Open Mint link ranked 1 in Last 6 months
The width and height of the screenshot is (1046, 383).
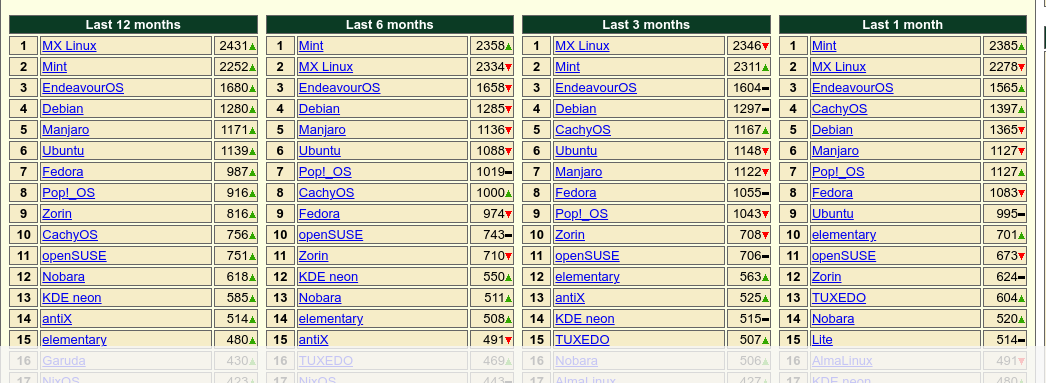pos(312,46)
